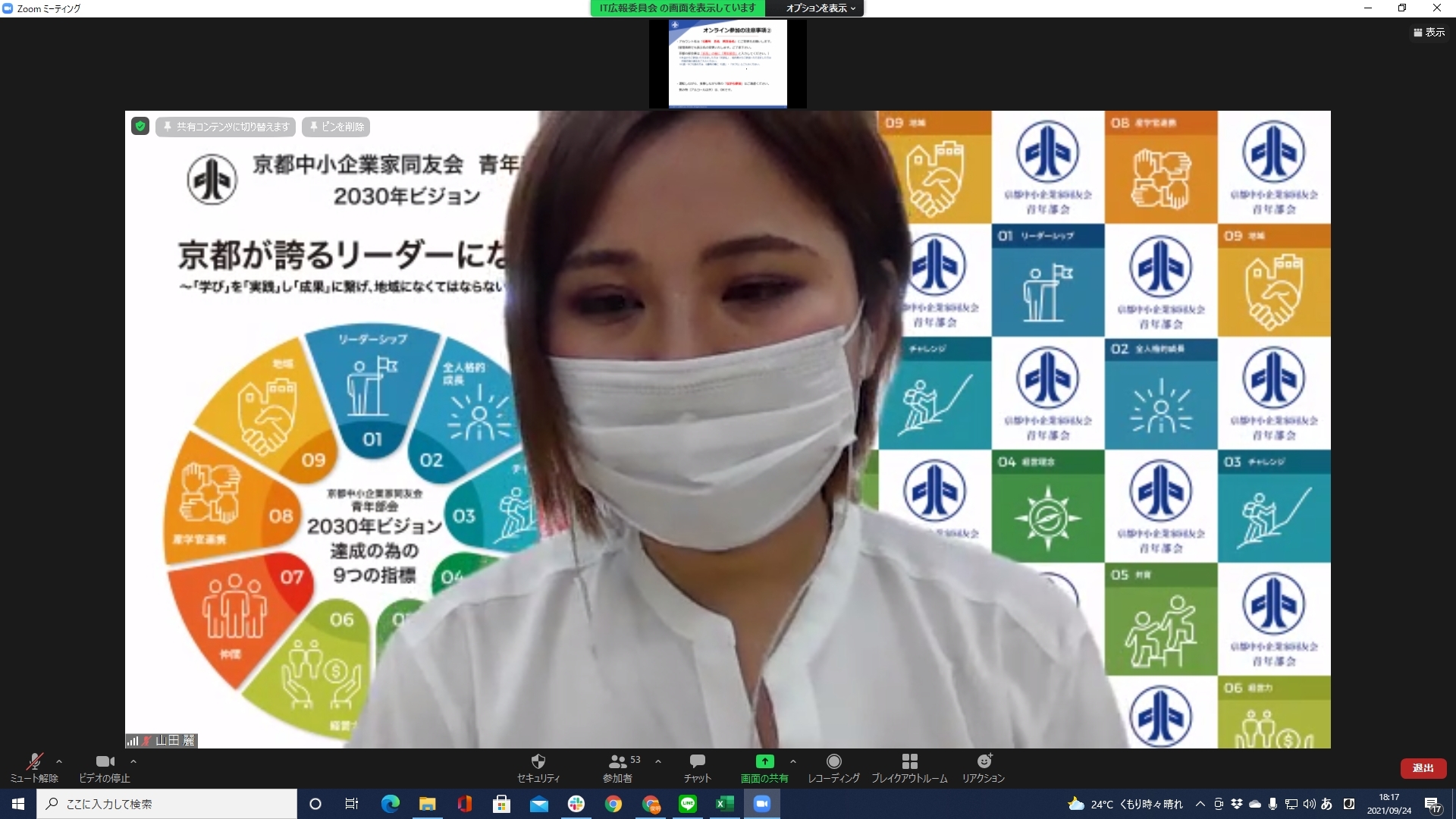Open Reactions (リアクション) menu
Image resolution: width=1456 pixels, height=819 pixels.
coord(984,767)
